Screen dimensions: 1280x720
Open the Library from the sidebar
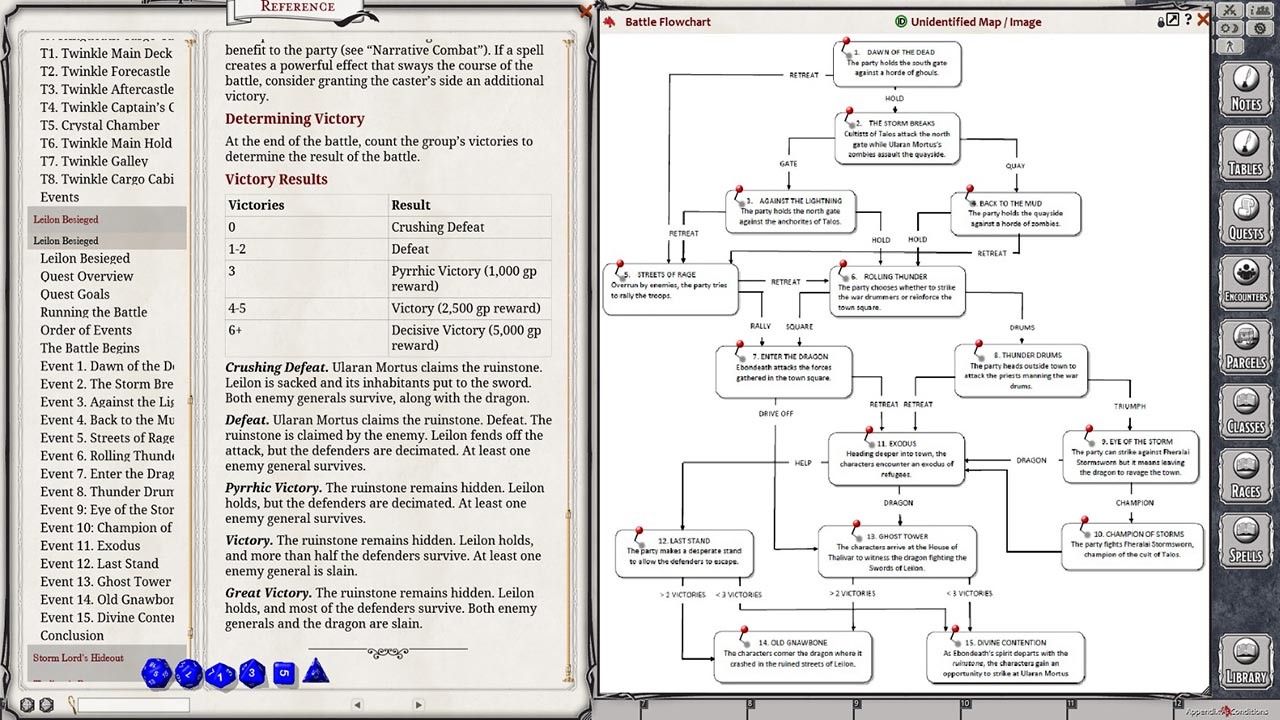[x=1245, y=662]
